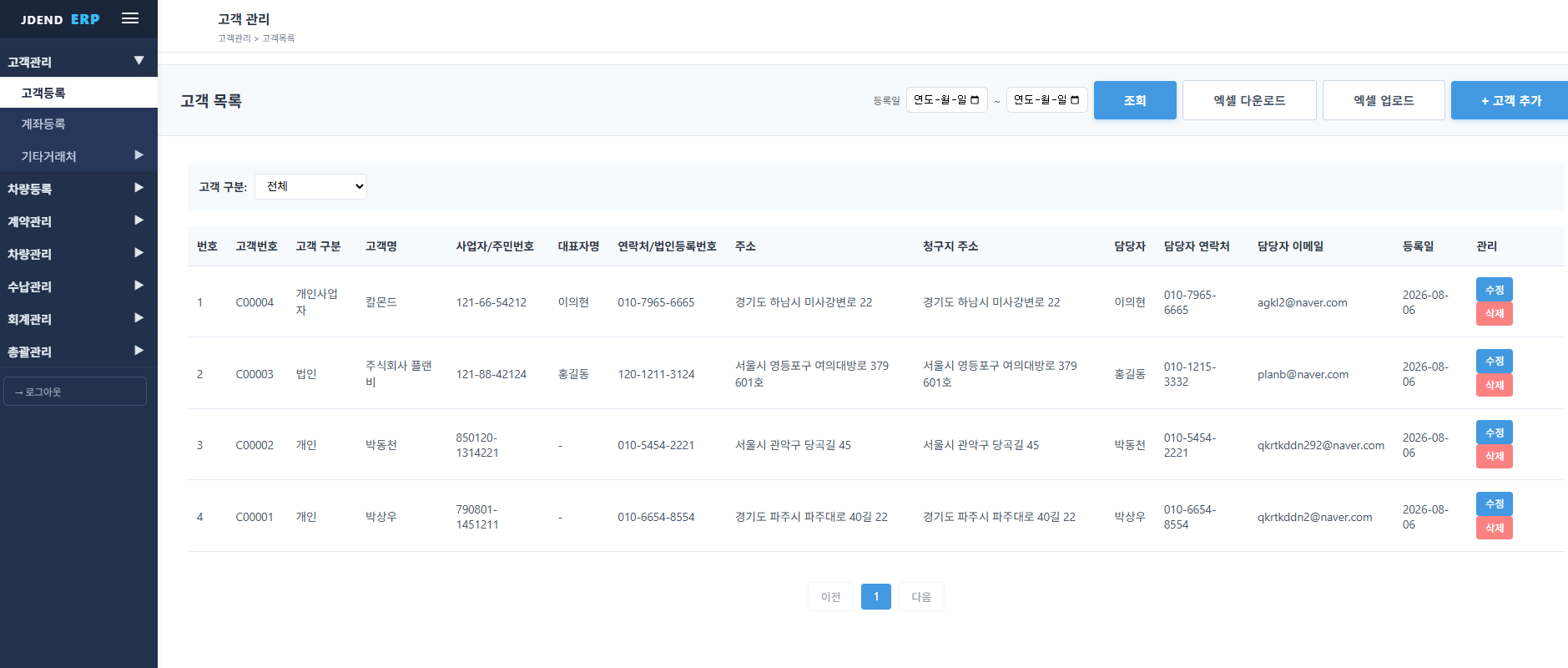Delete customer C00002 with 삭제 button

1494,456
